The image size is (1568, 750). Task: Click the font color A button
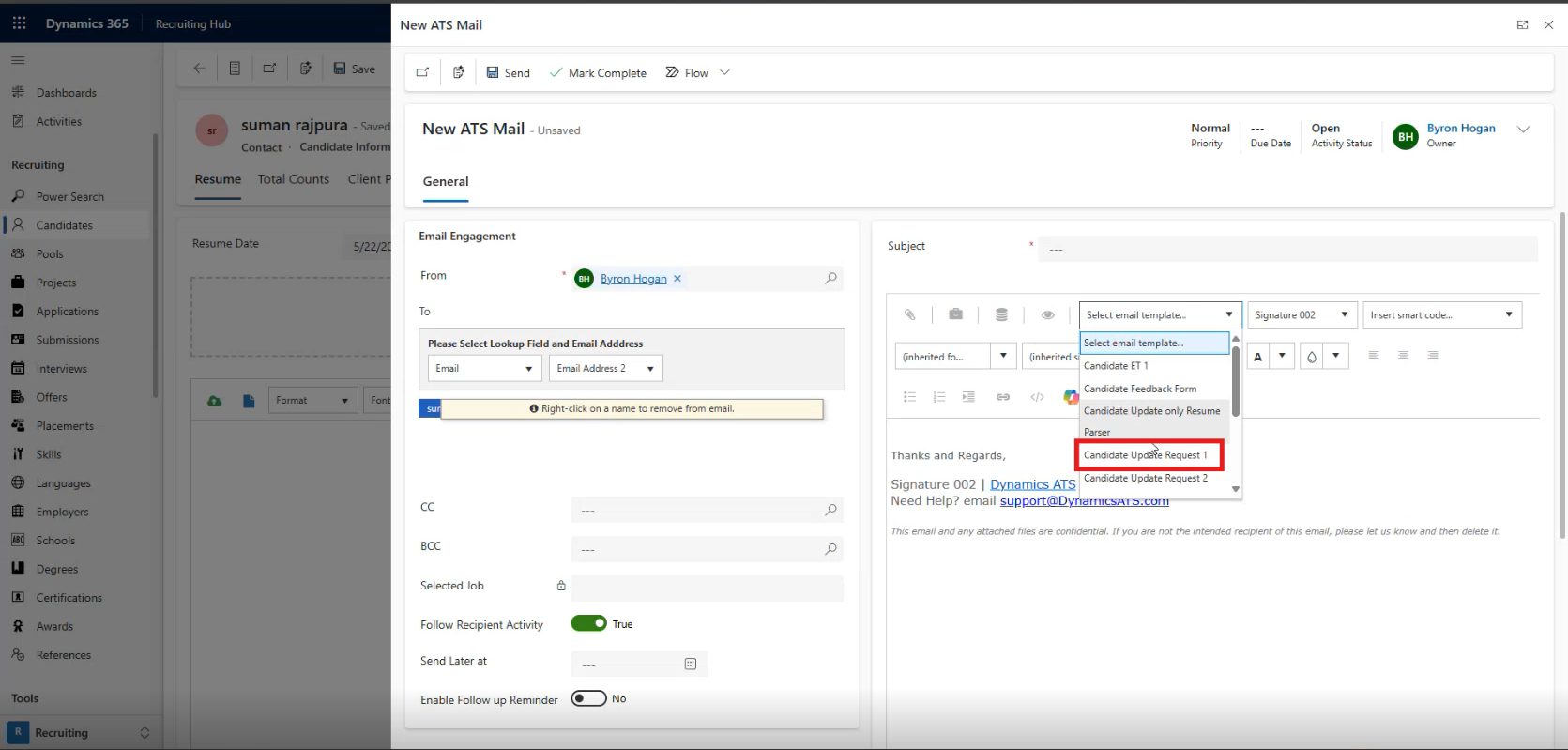tap(1258, 357)
